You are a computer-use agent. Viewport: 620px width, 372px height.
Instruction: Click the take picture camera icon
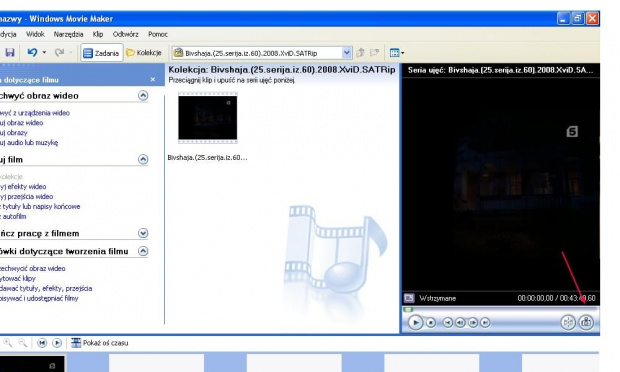(586, 323)
